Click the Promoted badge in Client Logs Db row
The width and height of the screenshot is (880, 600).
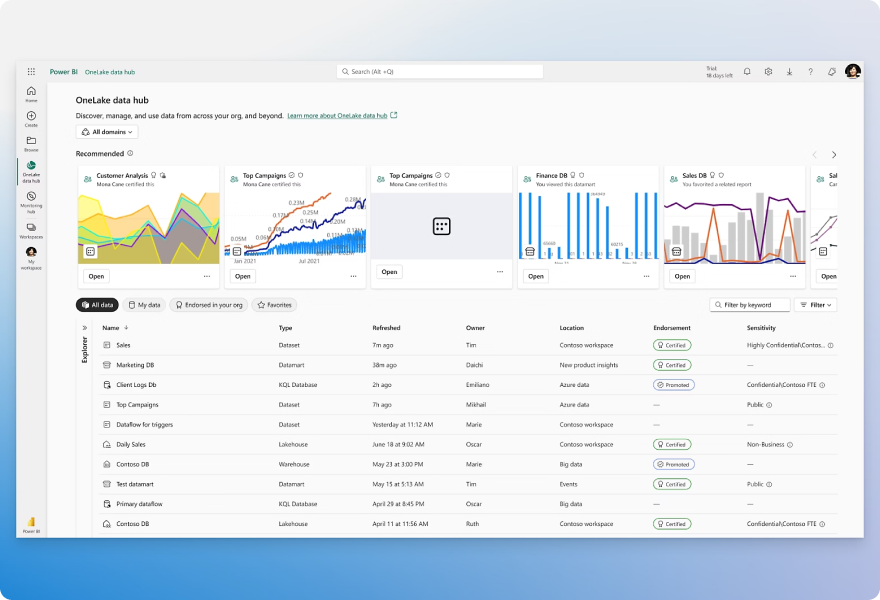point(673,385)
